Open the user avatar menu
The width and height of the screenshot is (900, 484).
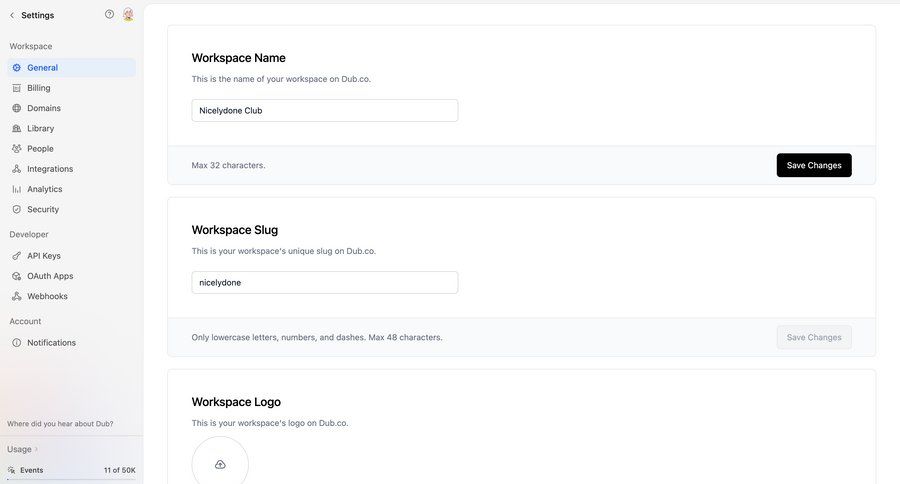point(128,14)
